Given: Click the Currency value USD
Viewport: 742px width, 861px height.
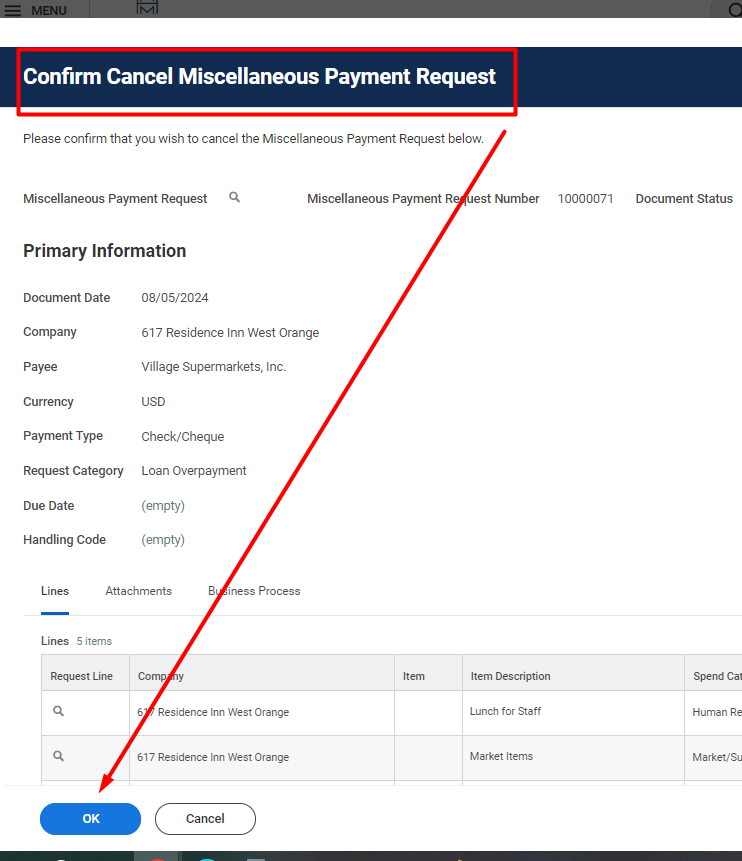Looking at the screenshot, I should click(x=153, y=402).
